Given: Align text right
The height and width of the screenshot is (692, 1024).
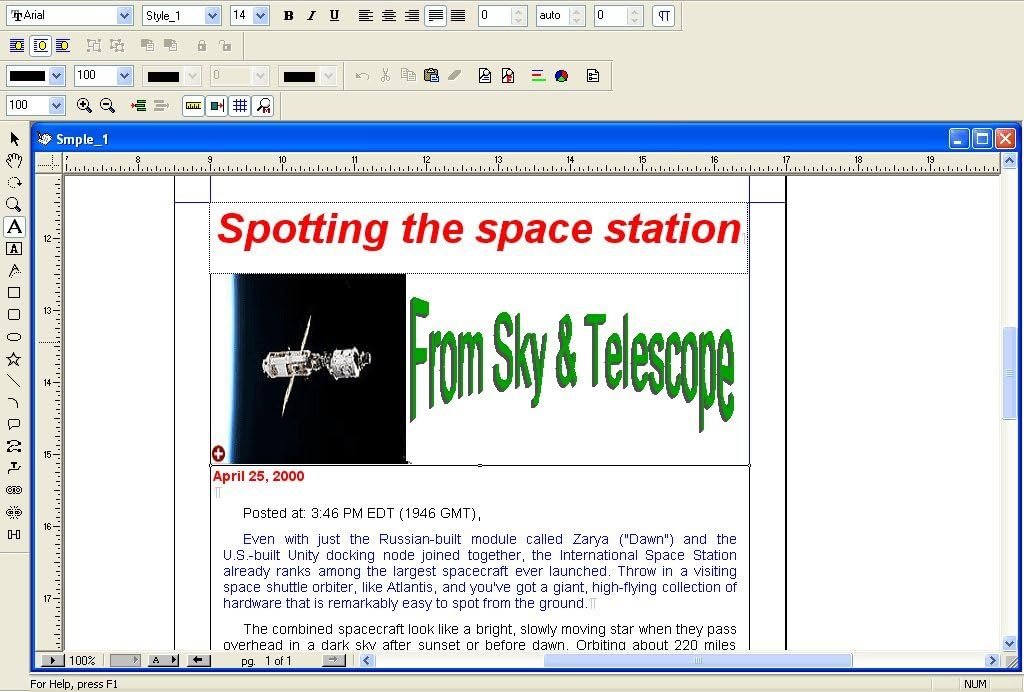Looking at the screenshot, I should [411, 16].
